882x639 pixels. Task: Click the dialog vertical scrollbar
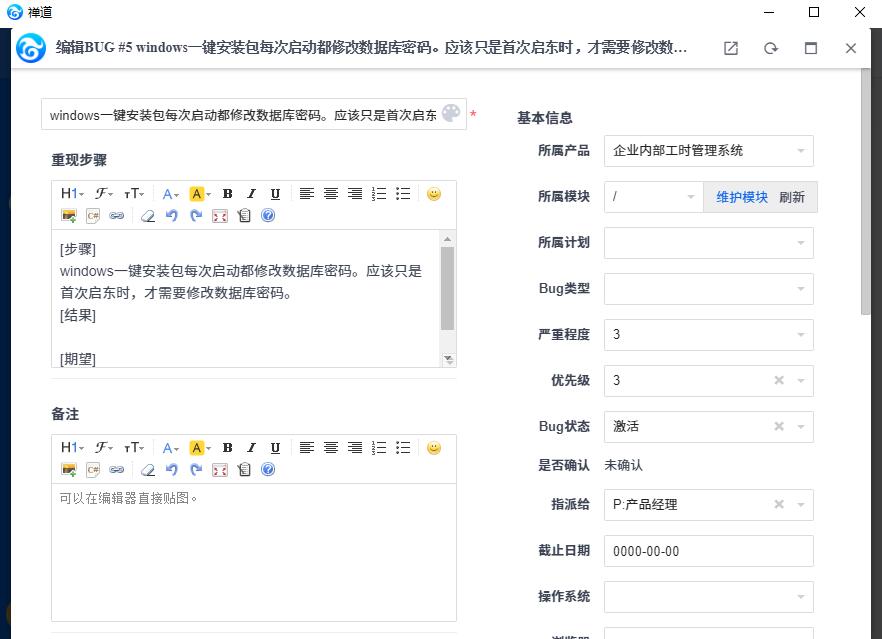(866, 191)
